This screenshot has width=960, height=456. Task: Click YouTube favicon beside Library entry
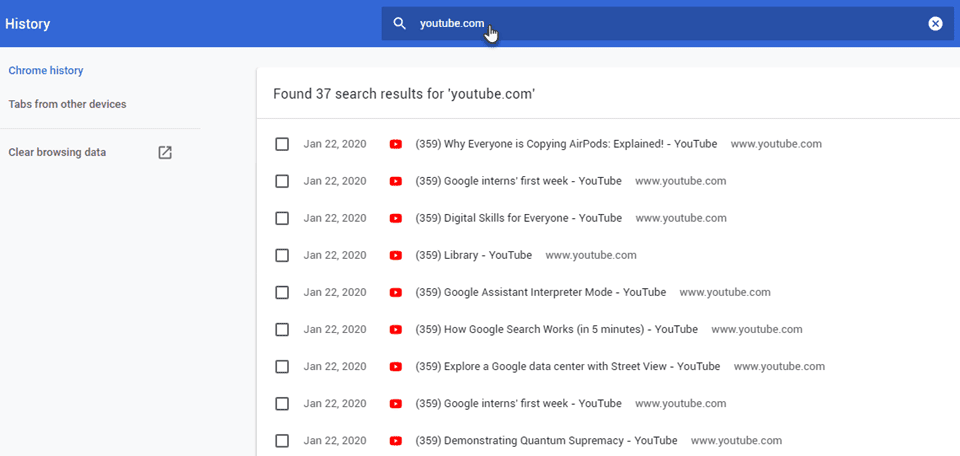[x=396, y=255]
